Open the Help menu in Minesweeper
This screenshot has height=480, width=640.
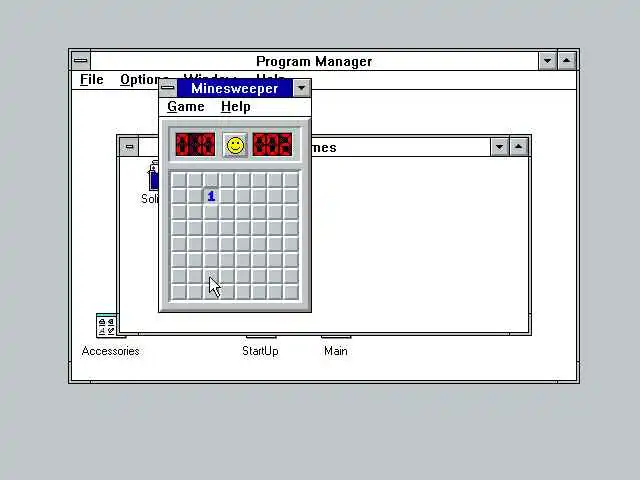(236, 107)
